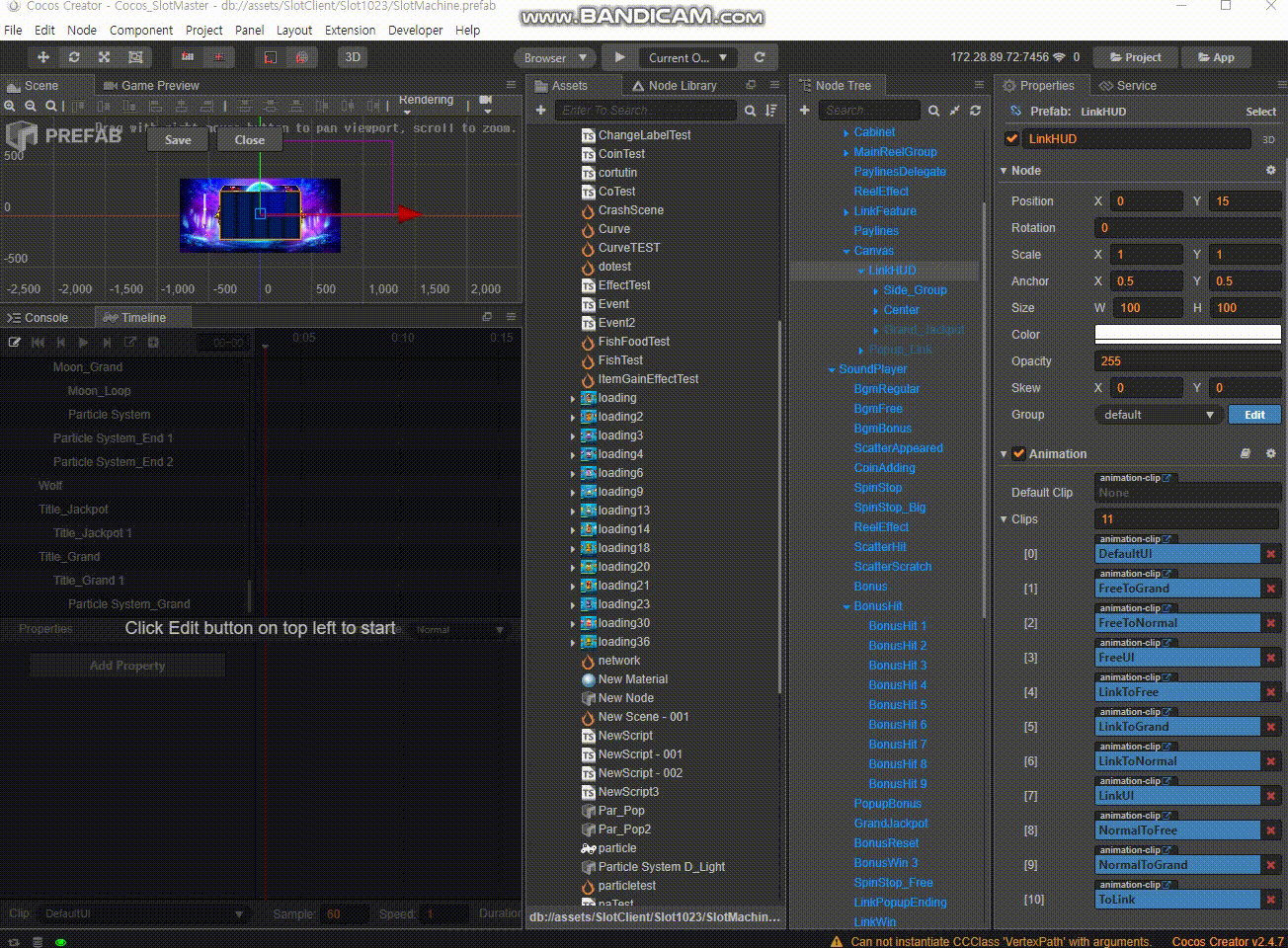Image resolution: width=1288 pixels, height=948 pixels.
Task: Disable the Animation component checkbox
Action: (x=1019, y=454)
